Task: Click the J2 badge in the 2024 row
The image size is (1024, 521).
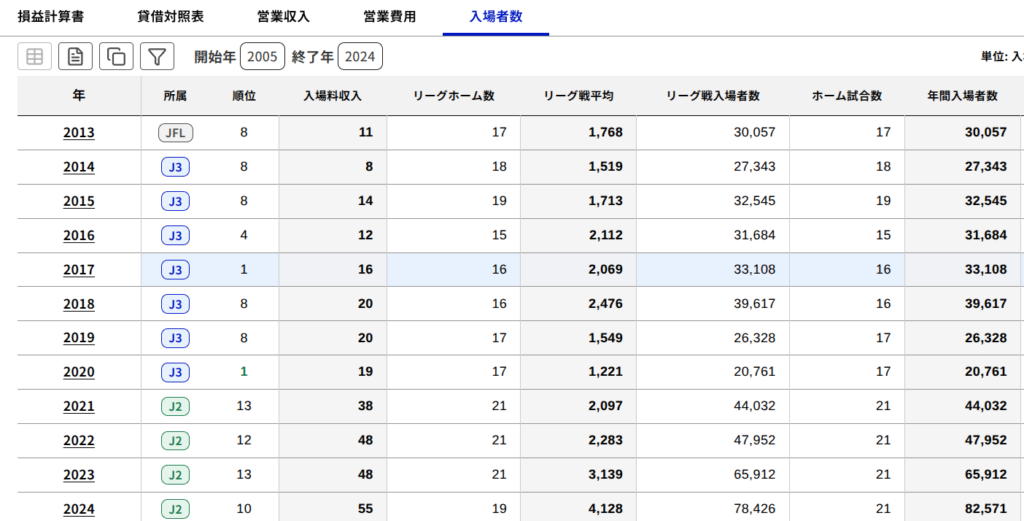Action: pyautogui.click(x=175, y=509)
